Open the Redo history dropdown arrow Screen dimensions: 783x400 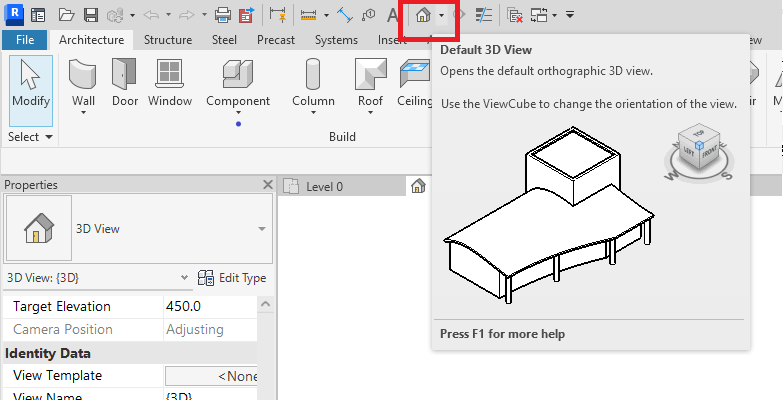[204, 15]
